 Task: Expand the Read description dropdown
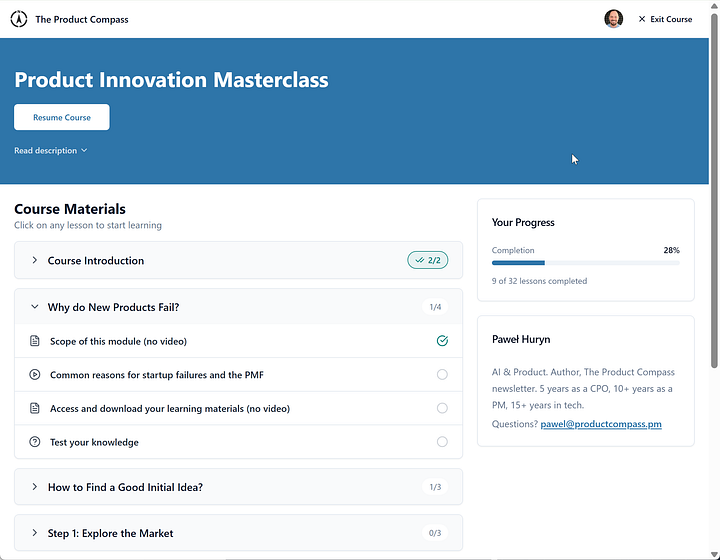click(51, 151)
